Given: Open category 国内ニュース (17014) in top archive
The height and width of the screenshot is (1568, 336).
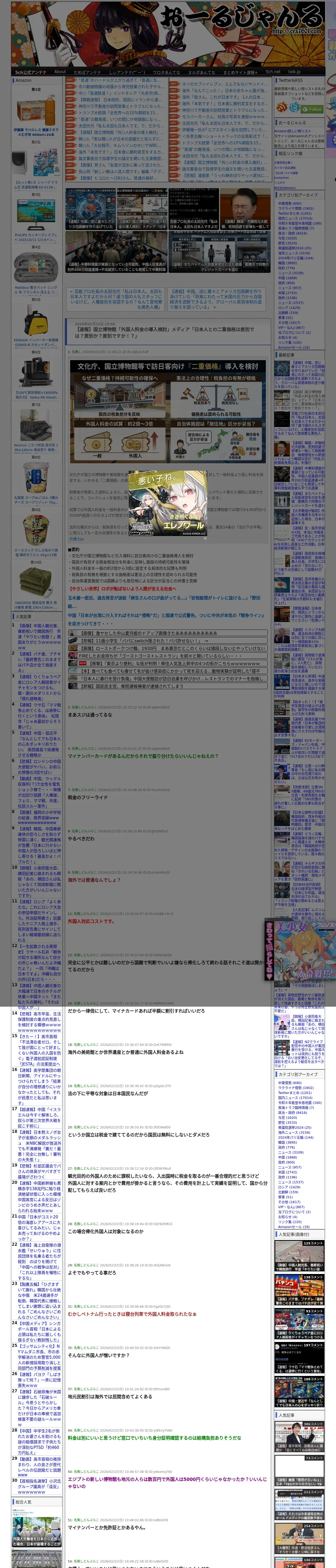Looking at the screenshot, I should click(x=295, y=218).
